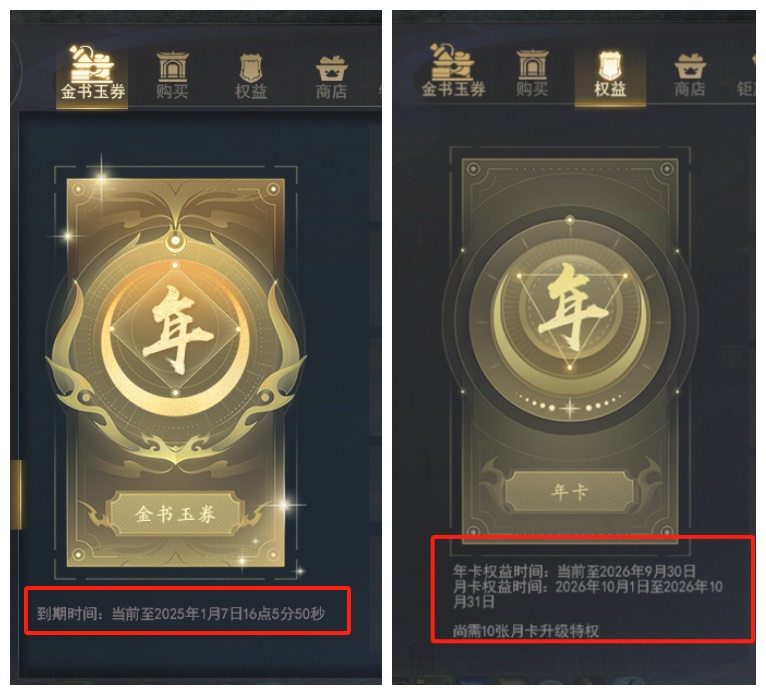Click the gold side handle at left edge
This screenshot has width=766, height=695.
[x=16, y=494]
